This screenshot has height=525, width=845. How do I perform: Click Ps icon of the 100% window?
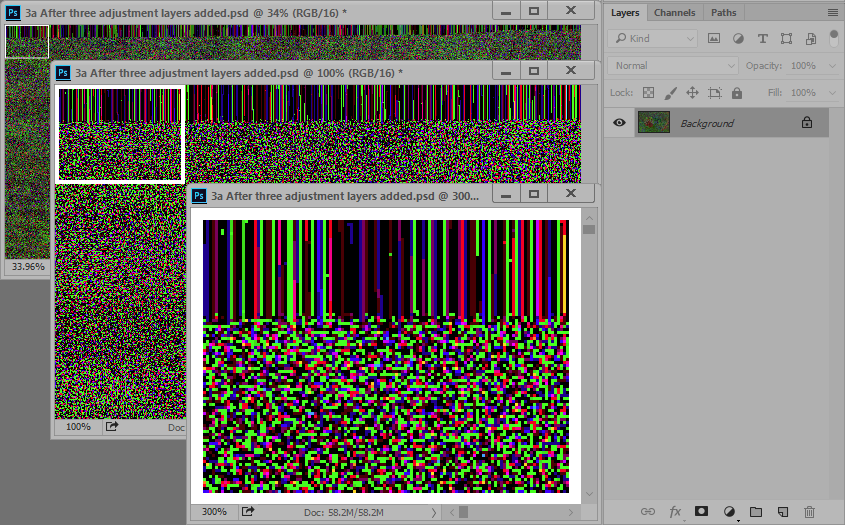[x=63, y=73]
